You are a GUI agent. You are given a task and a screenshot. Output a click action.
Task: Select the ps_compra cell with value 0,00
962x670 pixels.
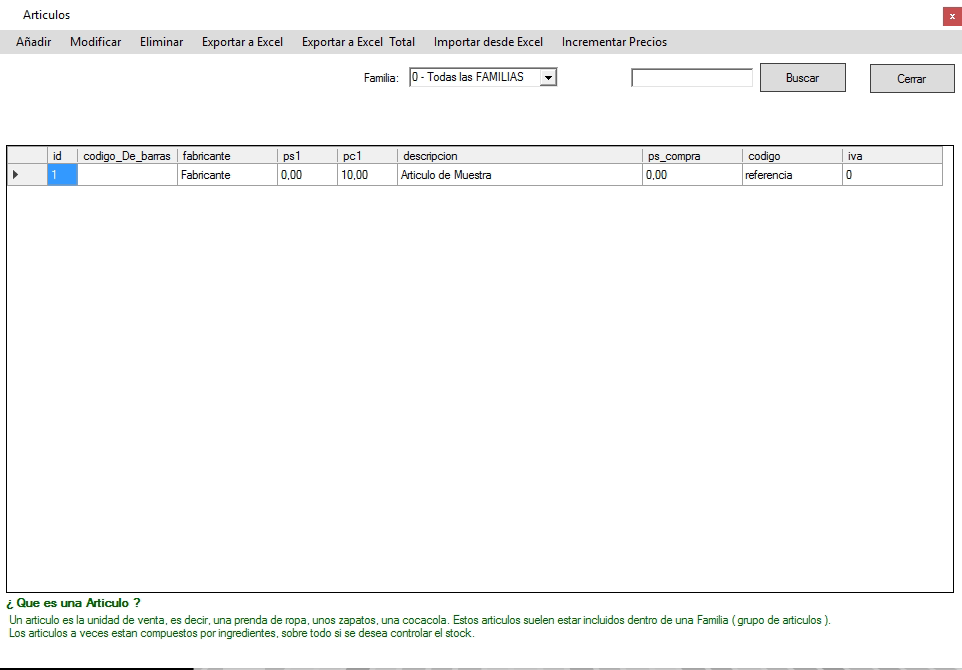tap(693, 175)
